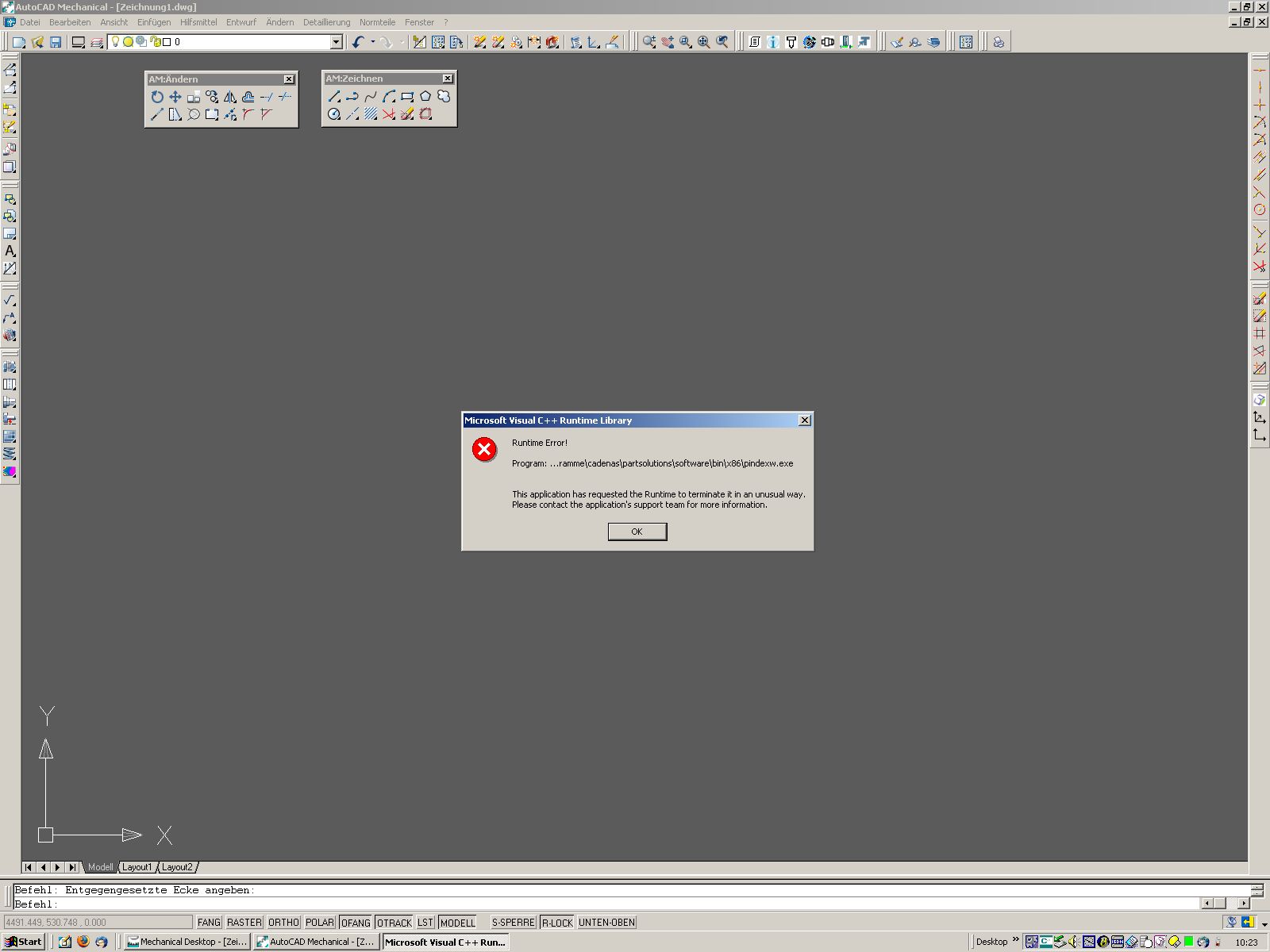Close the AM:Ändern floating toolbar
The image size is (1270, 952).
(289, 79)
